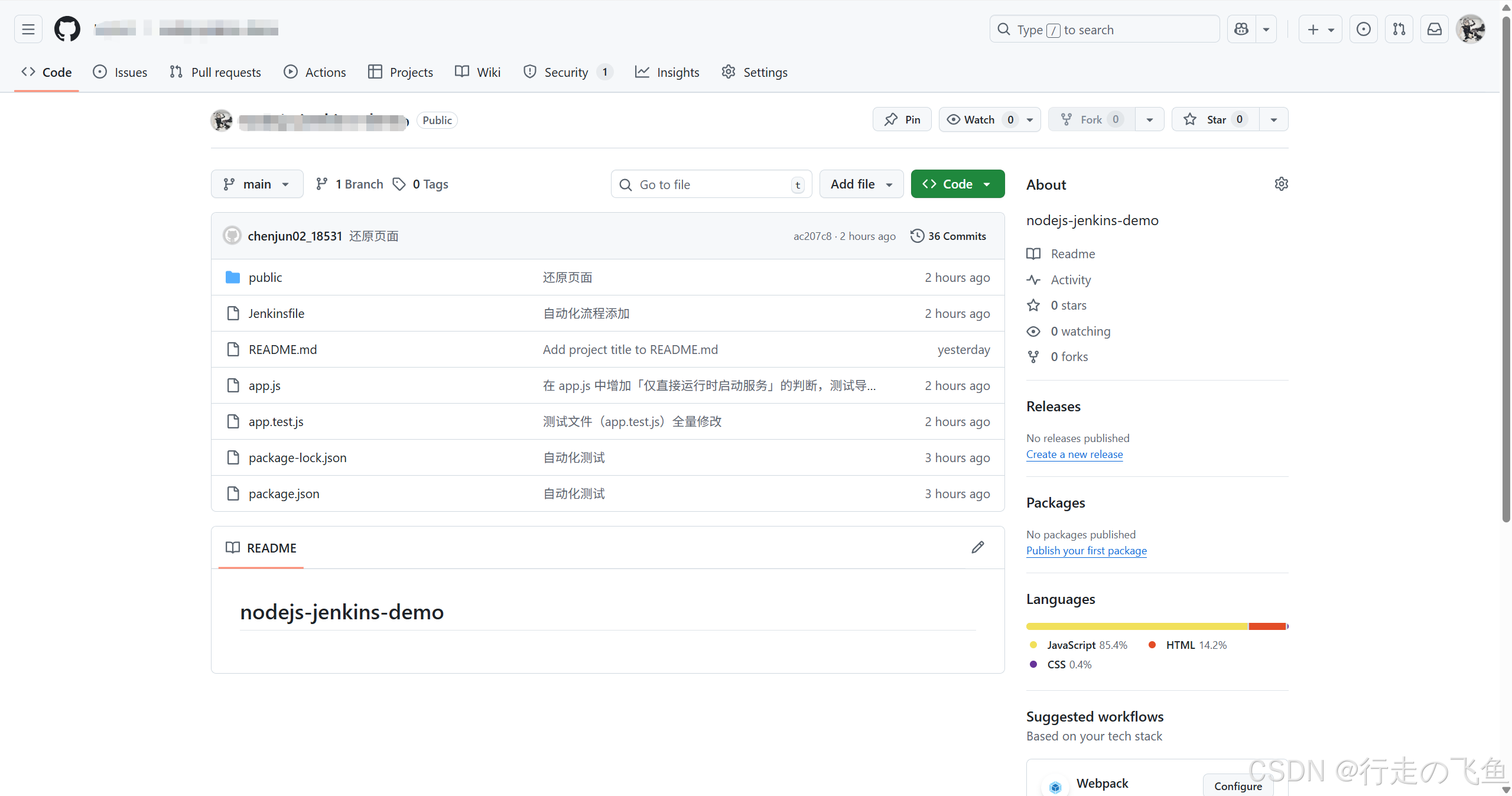Viewport: 1512px width, 796px height.
Task: Click the GitHub Octocat logo
Action: click(x=67, y=29)
